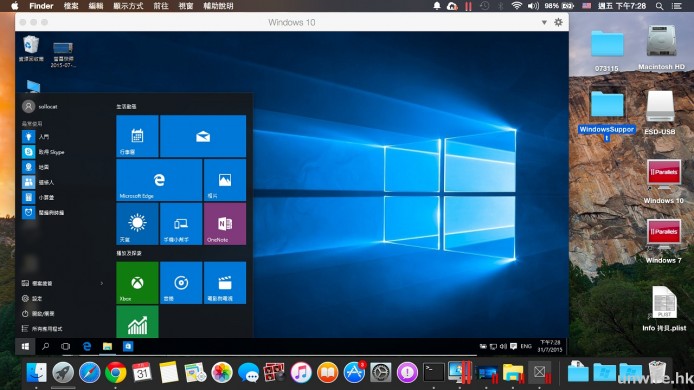The height and width of the screenshot is (390, 694).
Task: Click the Power option in the Start menu
Action: coord(38,313)
